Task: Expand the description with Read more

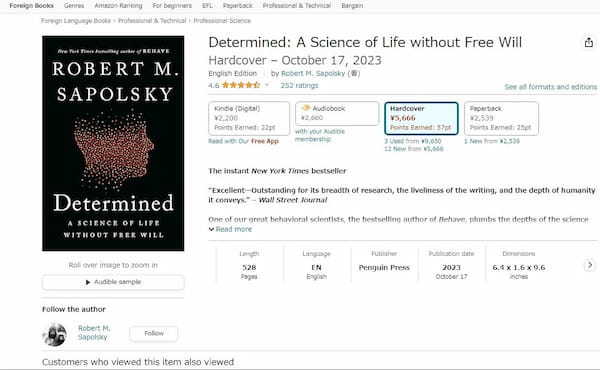Action: (x=231, y=229)
